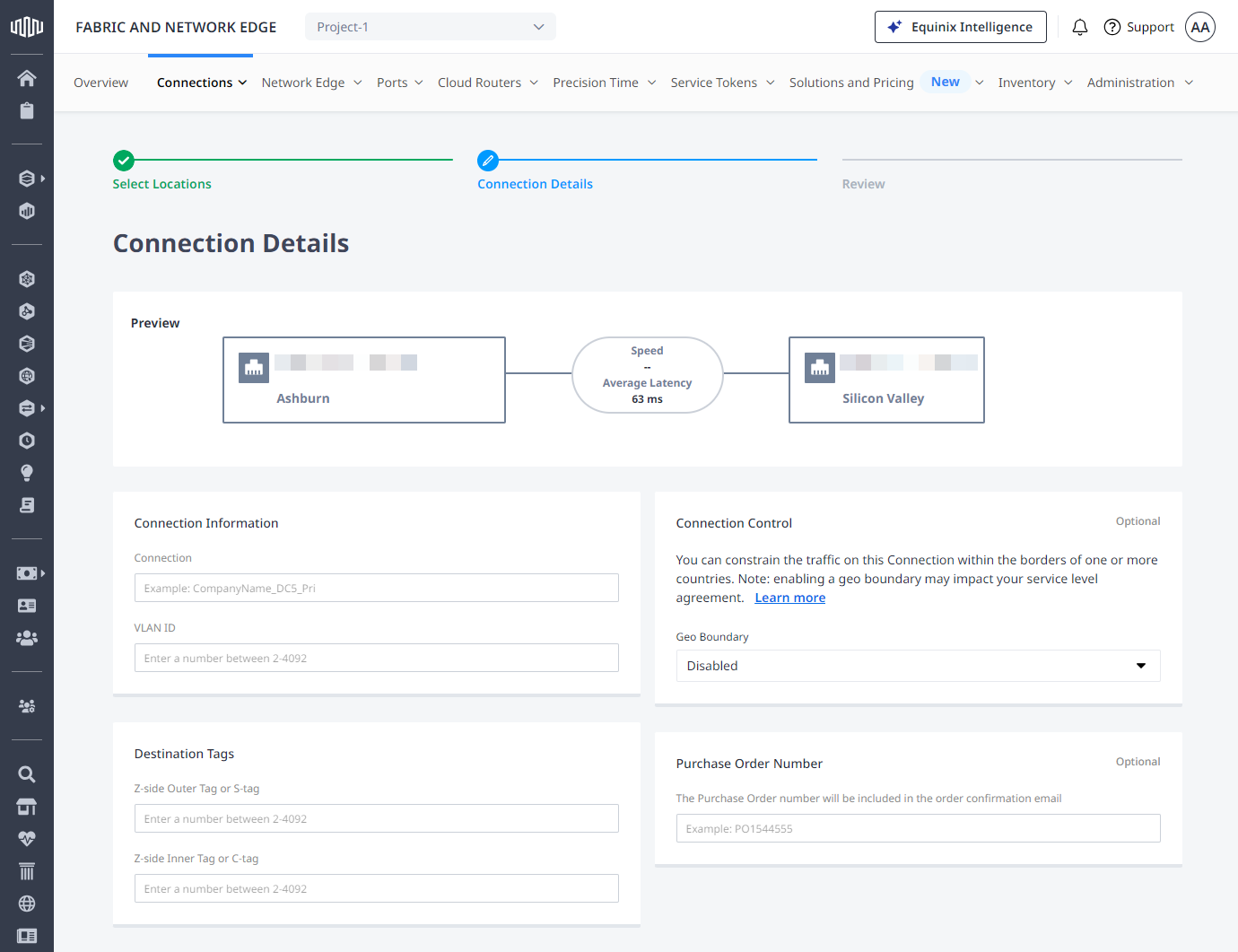Expand the Precision Time menu

pos(605,83)
